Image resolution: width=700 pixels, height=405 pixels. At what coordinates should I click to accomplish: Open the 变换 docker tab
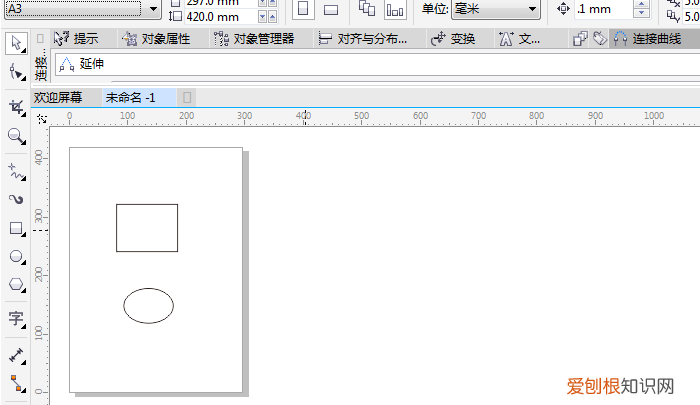click(x=453, y=39)
